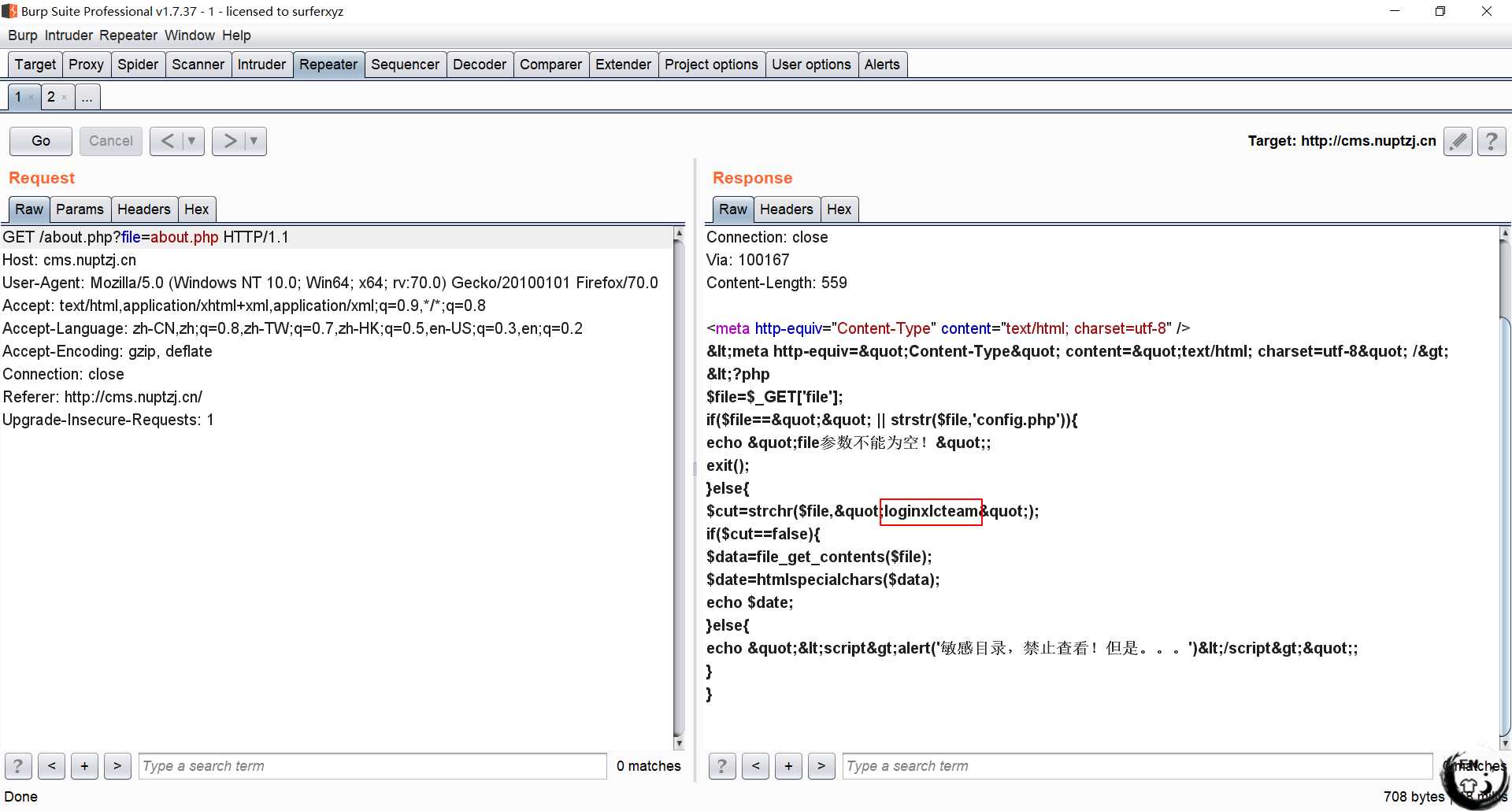Add a new Repeater tab with ...

(x=87, y=97)
